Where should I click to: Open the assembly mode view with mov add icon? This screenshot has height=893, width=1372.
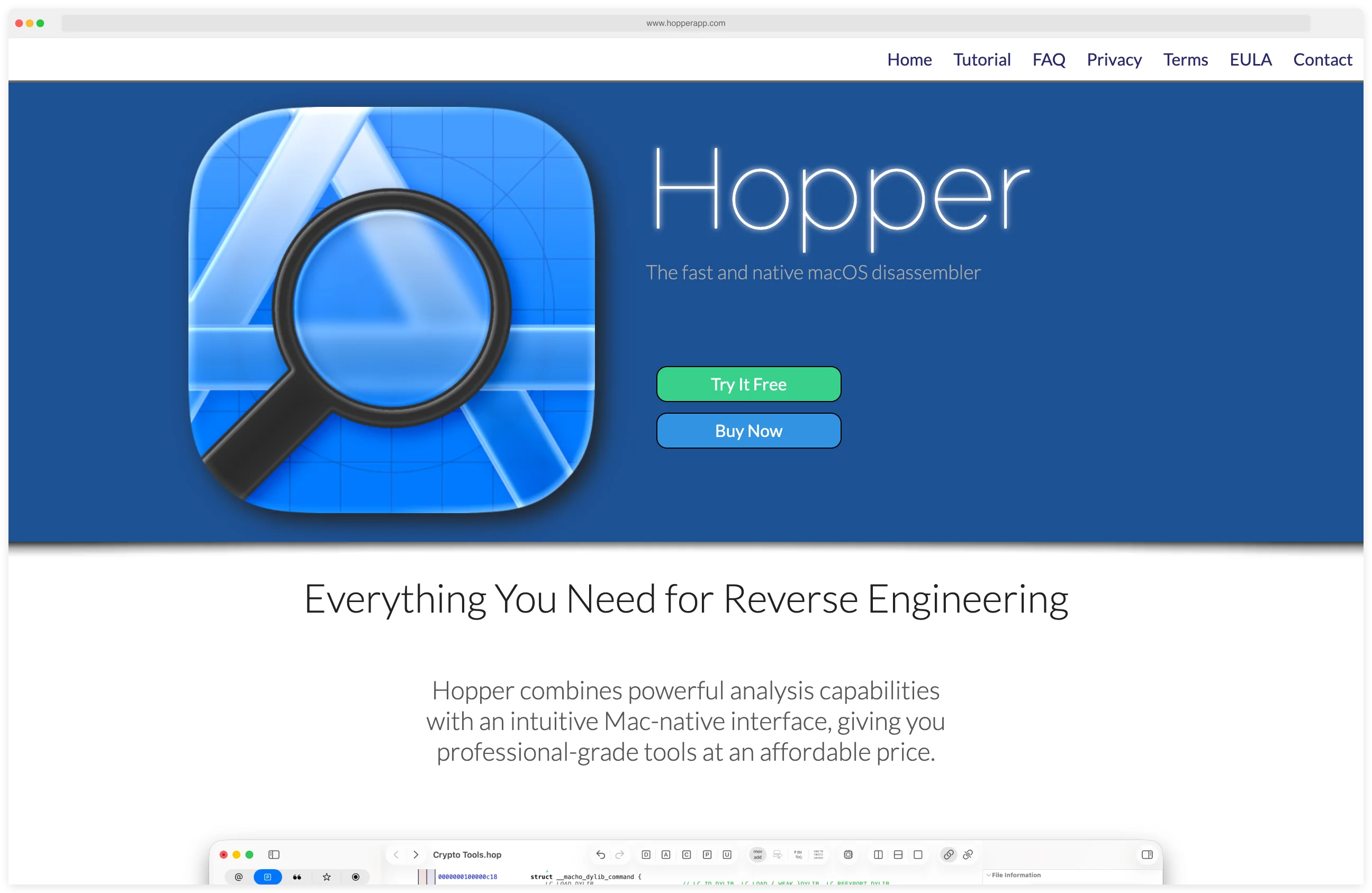click(757, 855)
